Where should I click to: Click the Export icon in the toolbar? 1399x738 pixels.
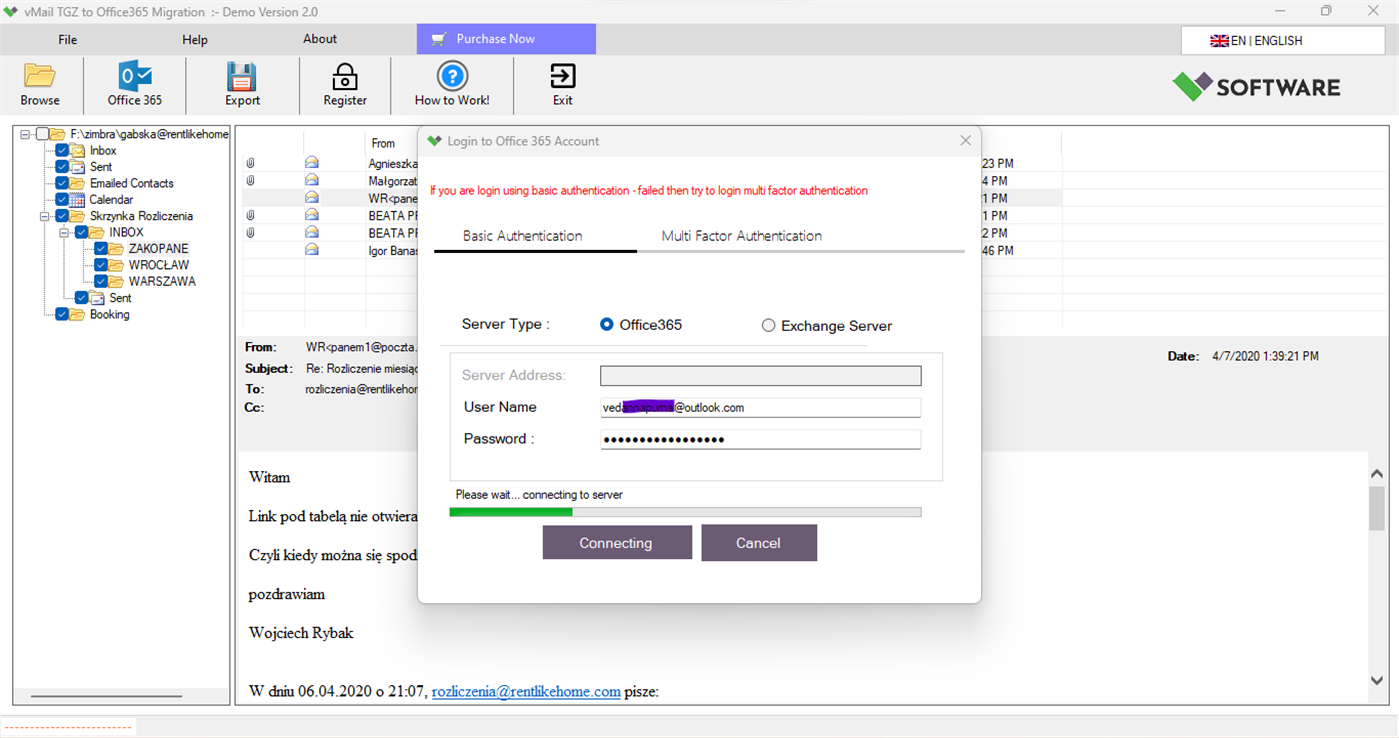[242, 85]
